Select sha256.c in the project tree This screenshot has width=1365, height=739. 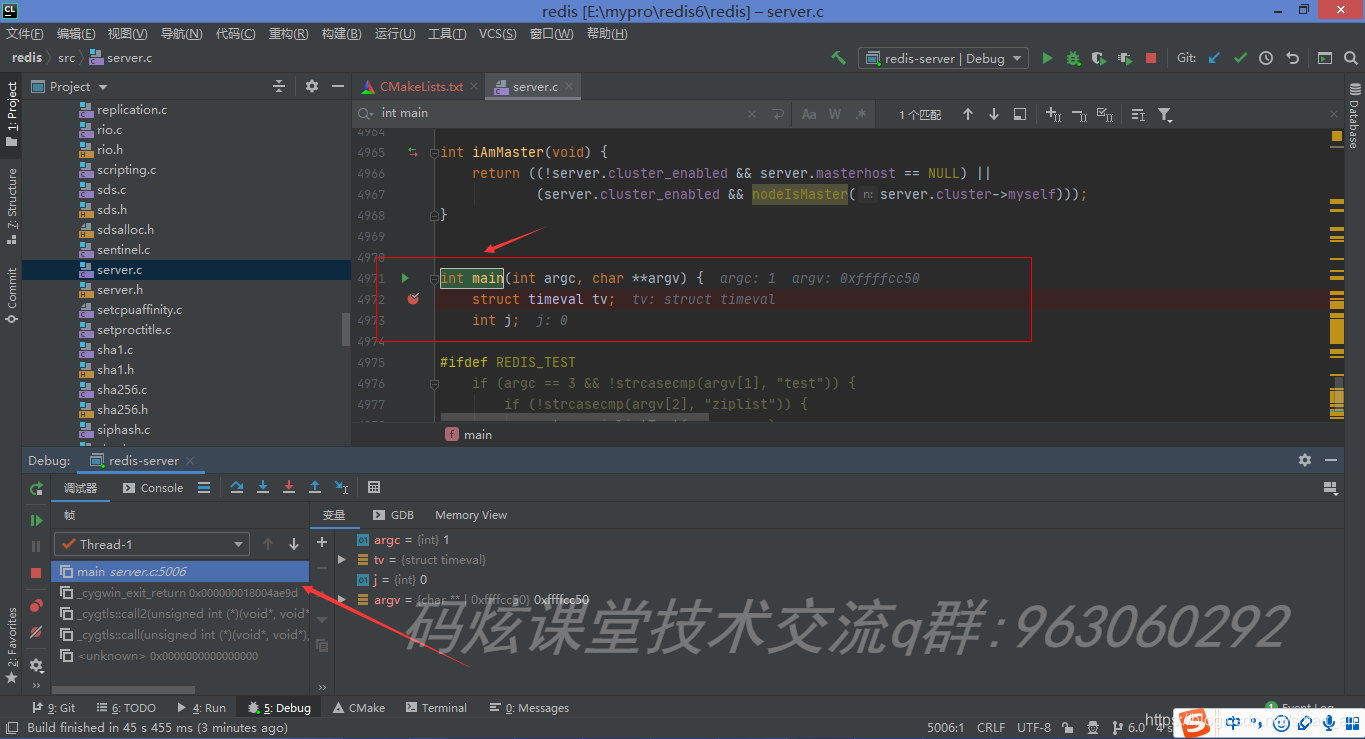(x=122, y=390)
